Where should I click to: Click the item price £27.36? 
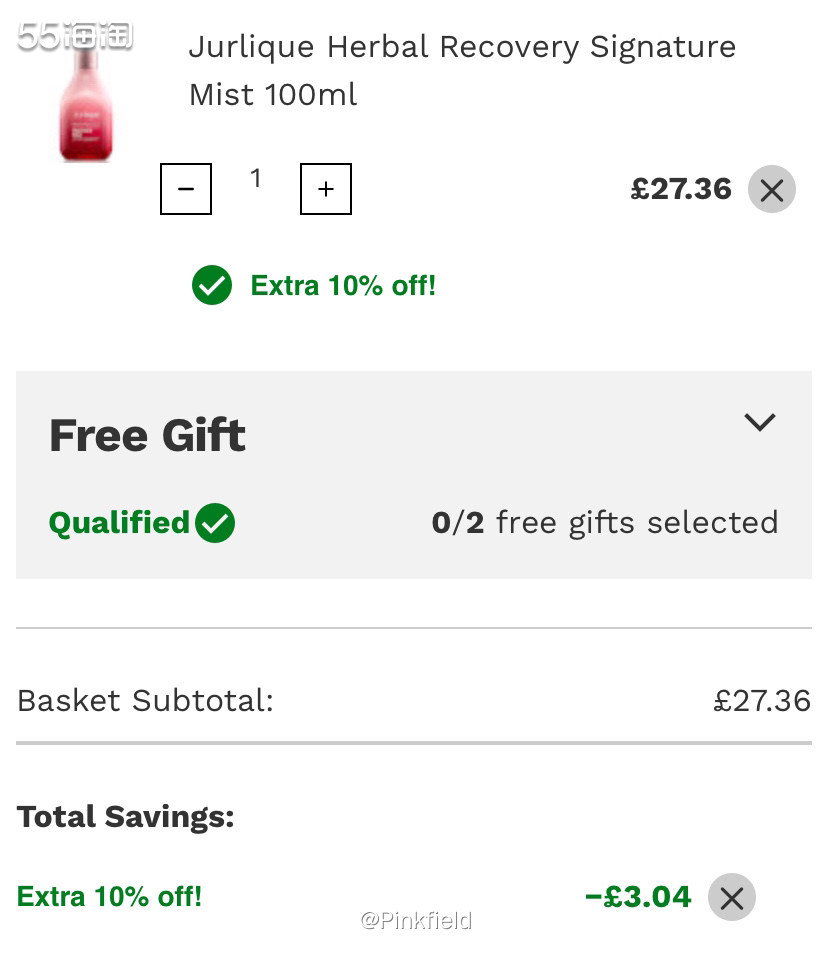(x=681, y=189)
